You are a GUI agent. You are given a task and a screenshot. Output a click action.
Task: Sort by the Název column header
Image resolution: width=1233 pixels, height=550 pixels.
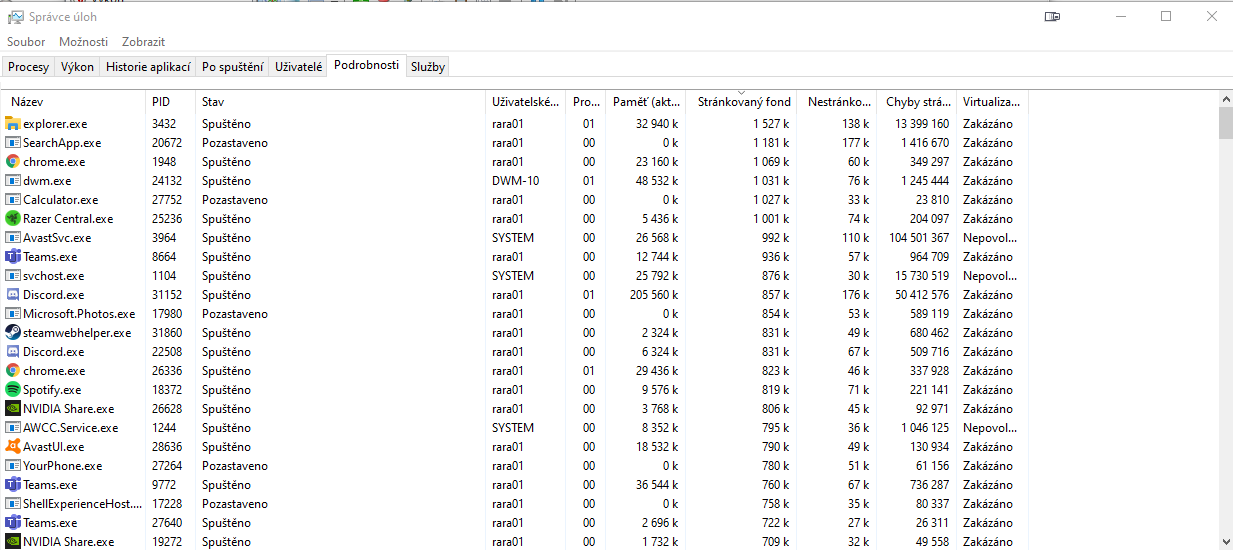tap(27, 102)
